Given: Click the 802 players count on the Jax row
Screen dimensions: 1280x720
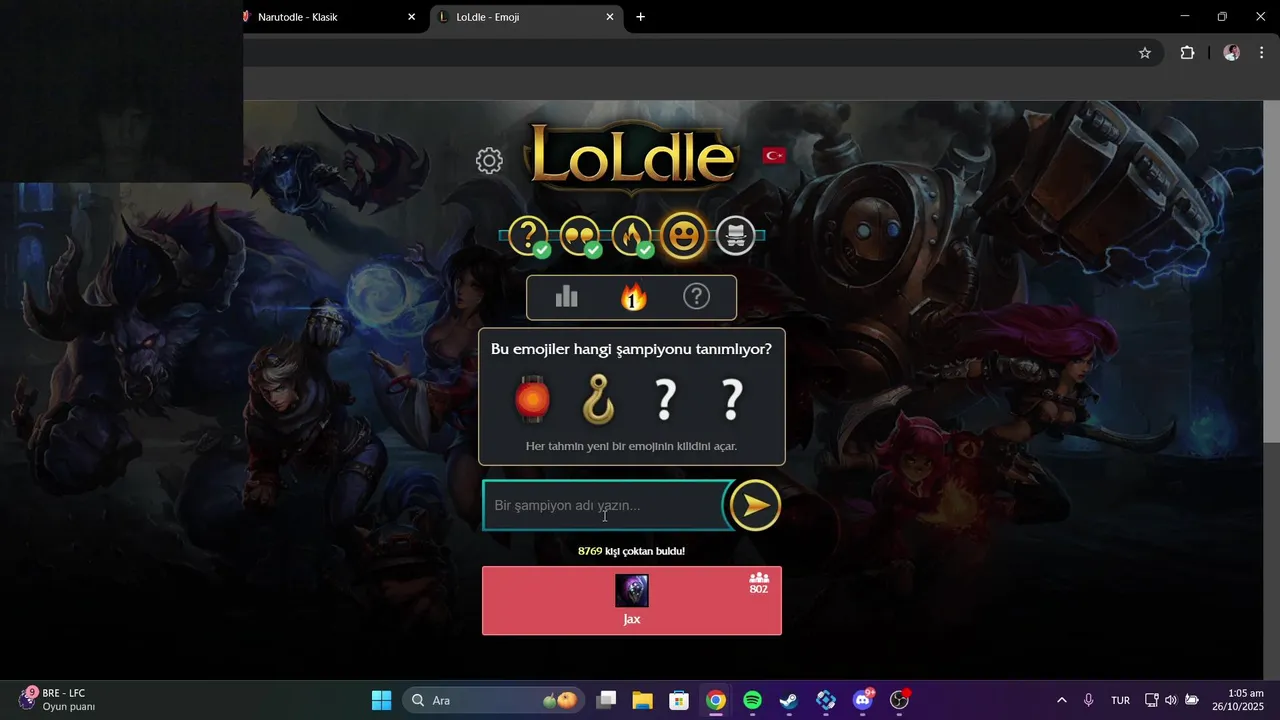Looking at the screenshot, I should point(759,584).
